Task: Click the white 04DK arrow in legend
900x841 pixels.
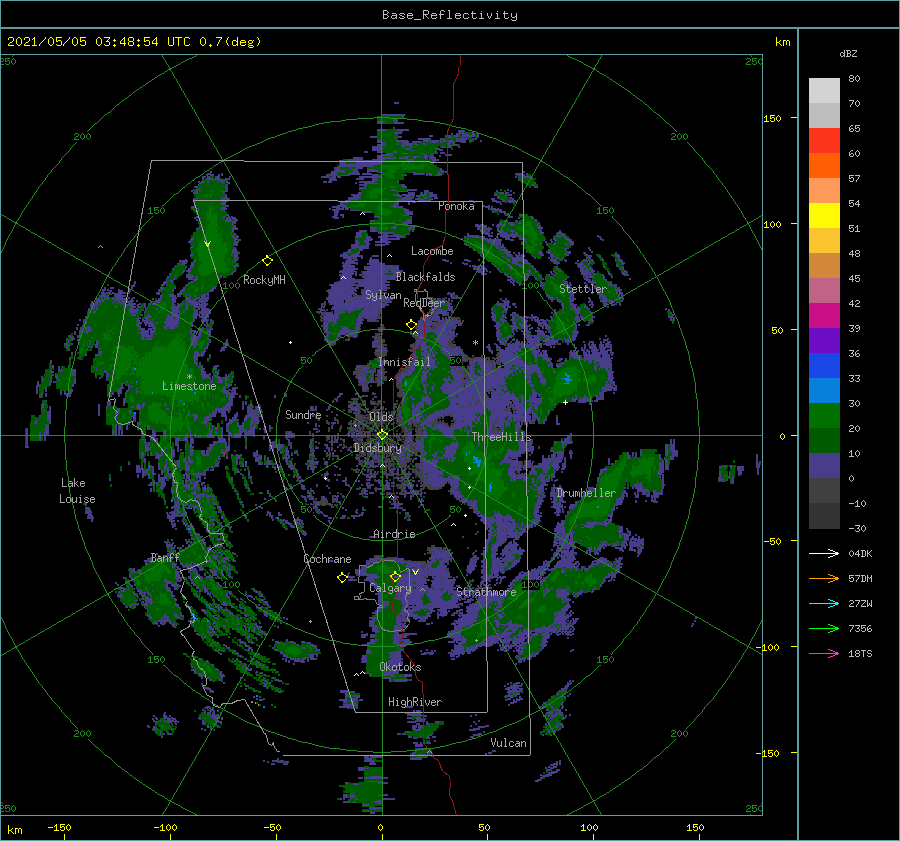Action: (x=824, y=553)
